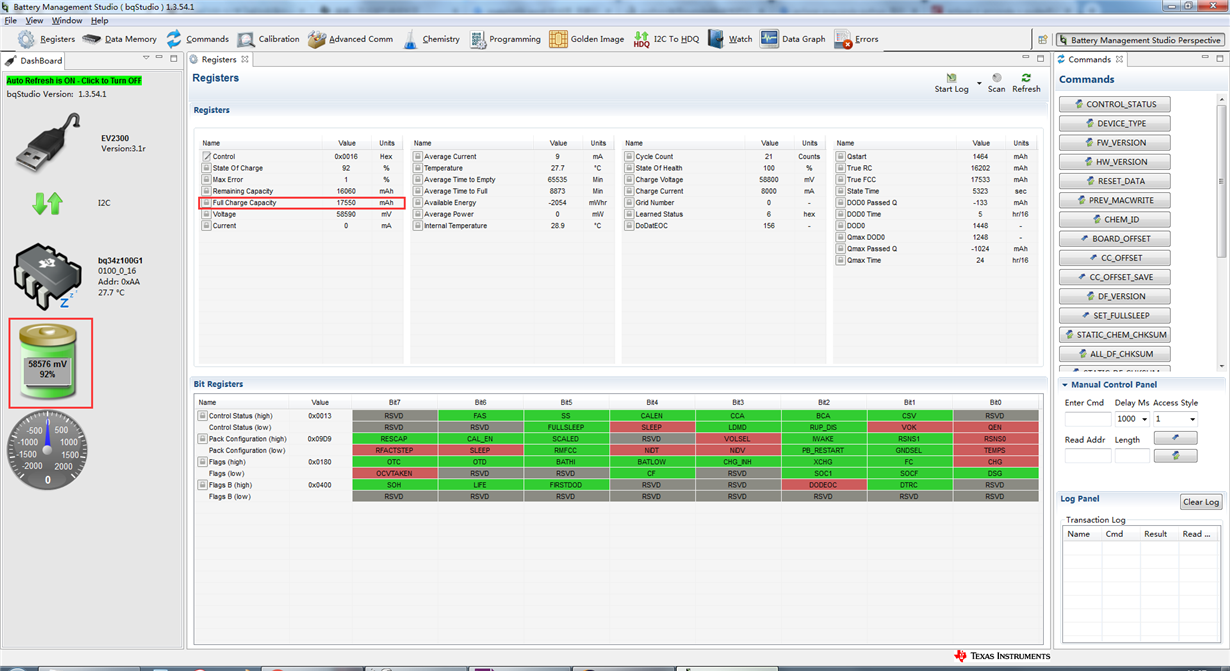The width and height of the screenshot is (1230, 671).
Task: Open the View menu
Action: [34, 20]
